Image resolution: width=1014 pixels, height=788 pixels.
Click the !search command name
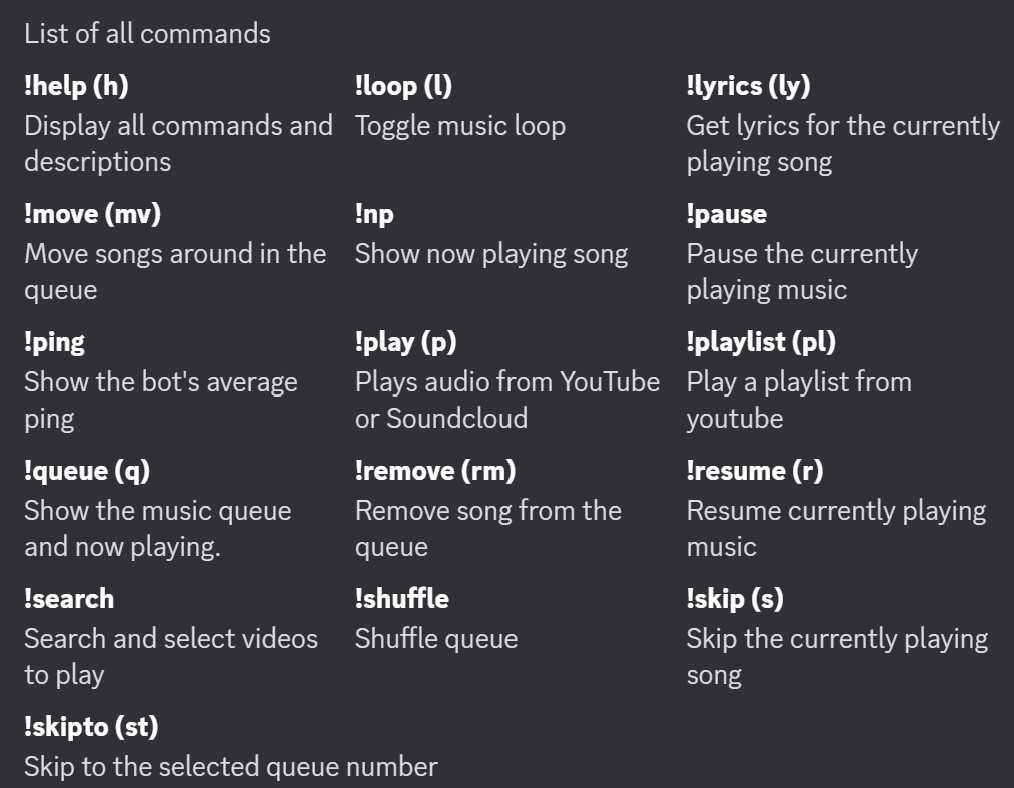click(x=69, y=599)
